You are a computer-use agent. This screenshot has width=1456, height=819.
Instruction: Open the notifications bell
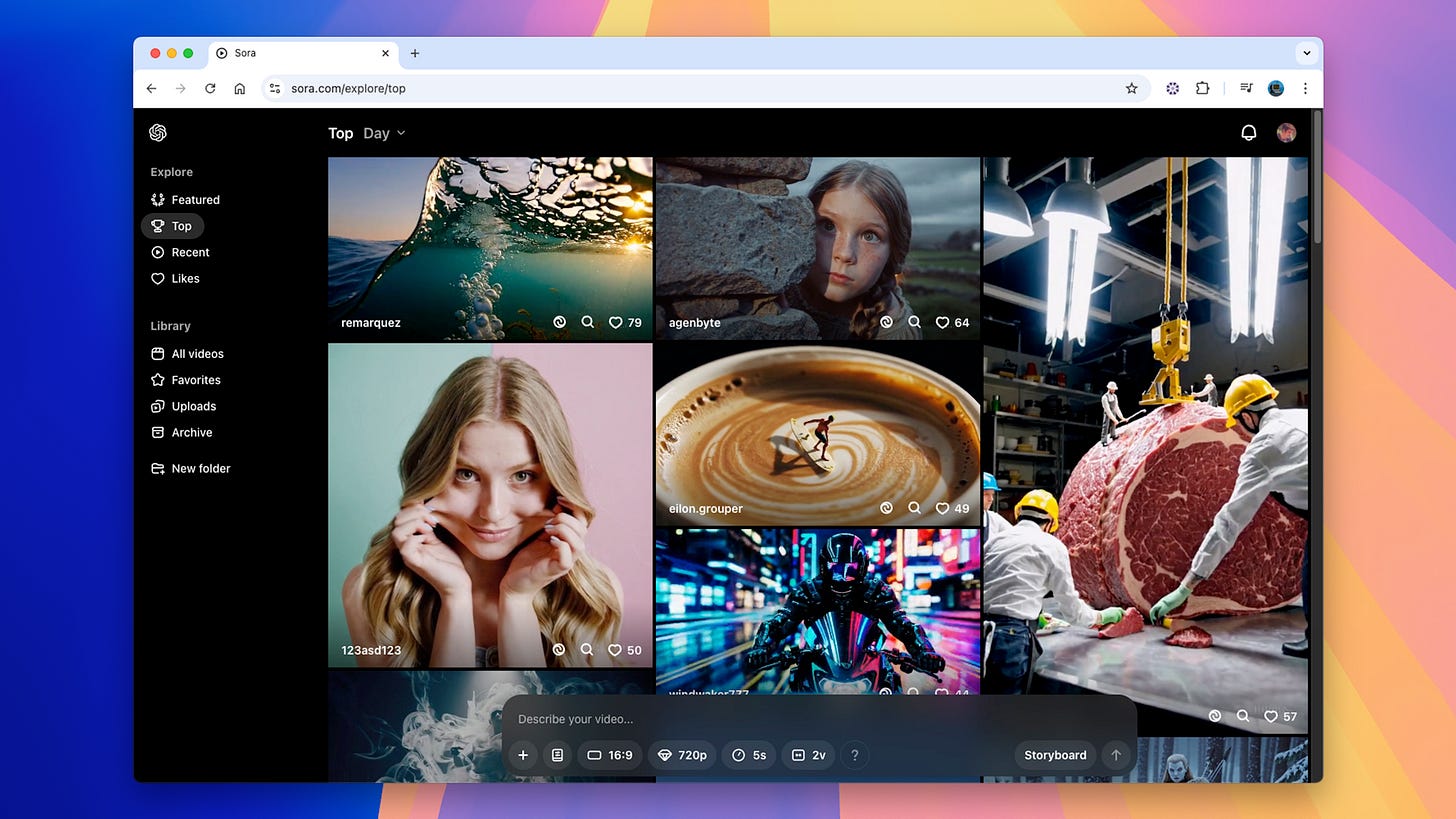1248,132
